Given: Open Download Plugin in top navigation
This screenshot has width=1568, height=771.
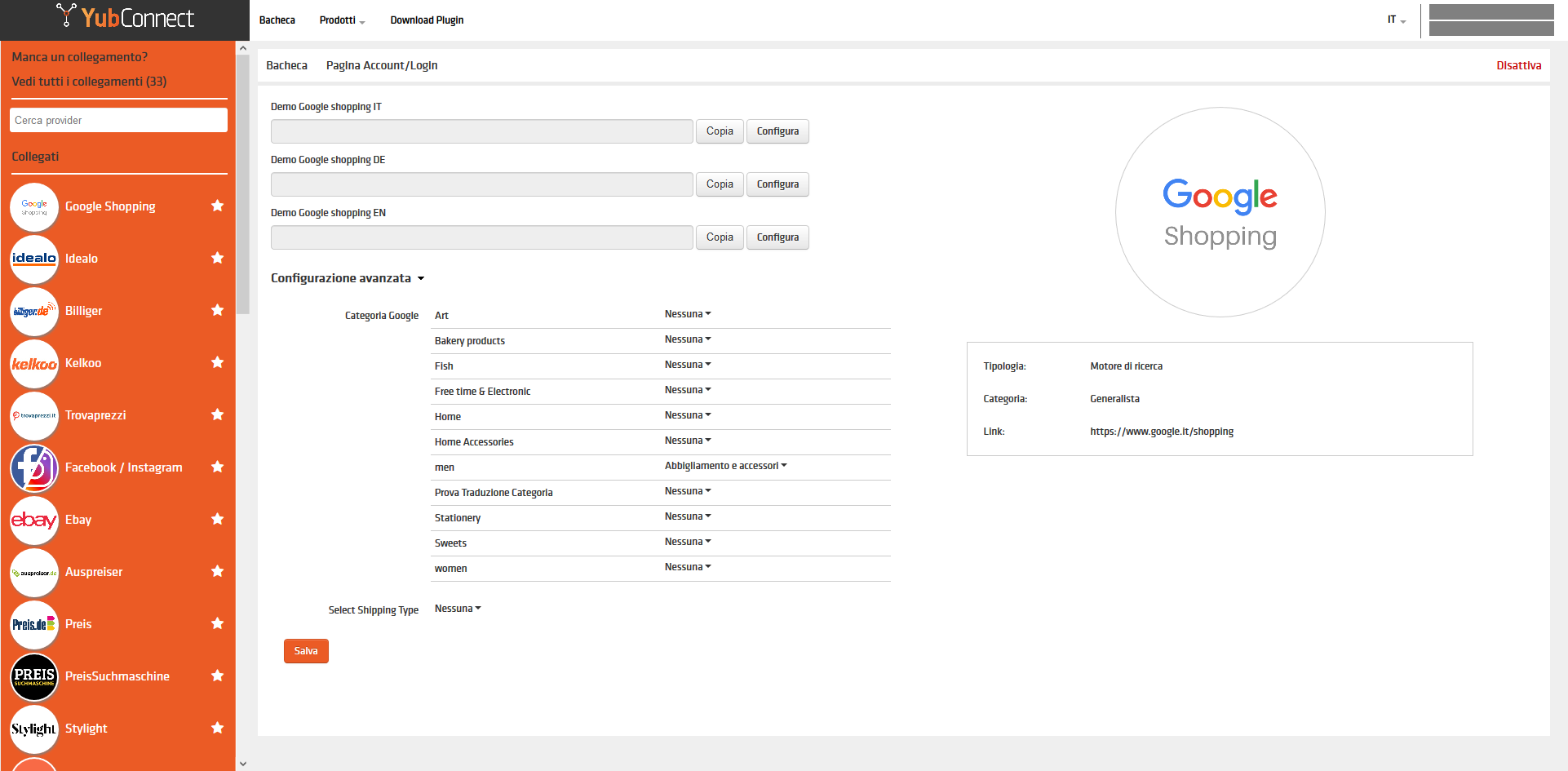Looking at the screenshot, I should pos(427,20).
